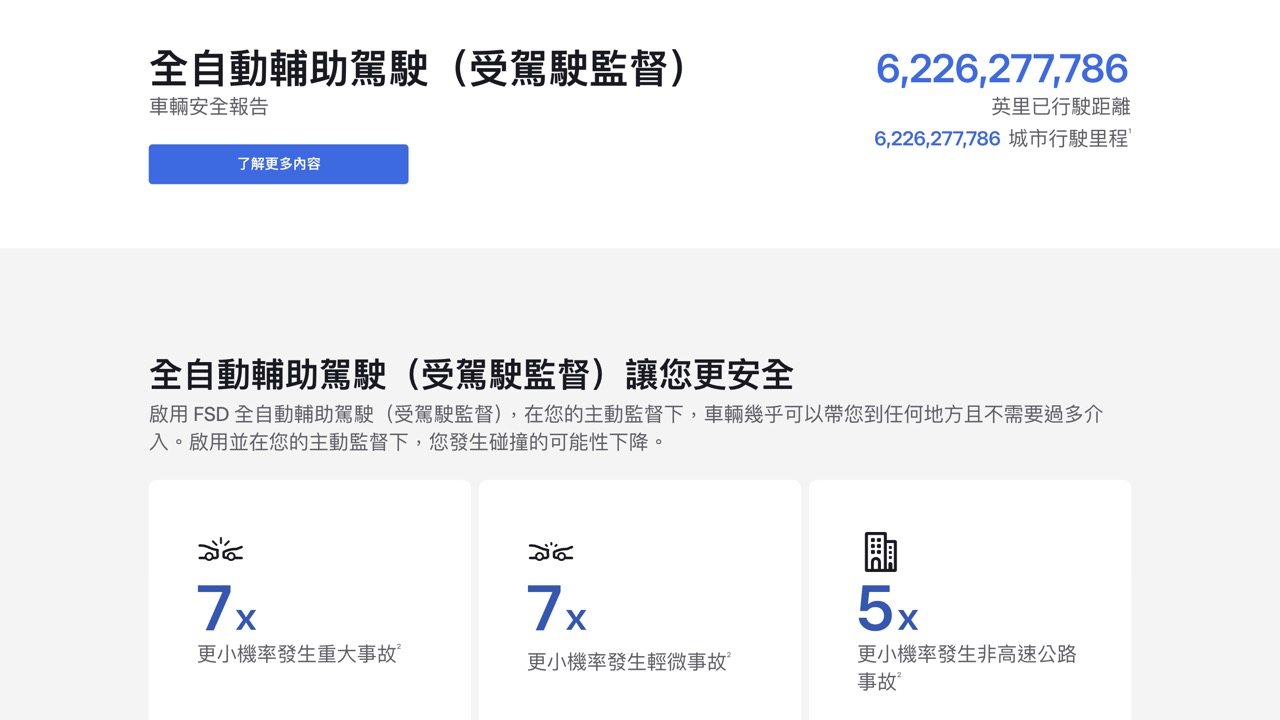The width and height of the screenshot is (1280, 720).
Task: Open footnote 2 after 重大事故
Action: pyautogui.click(x=399, y=648)
